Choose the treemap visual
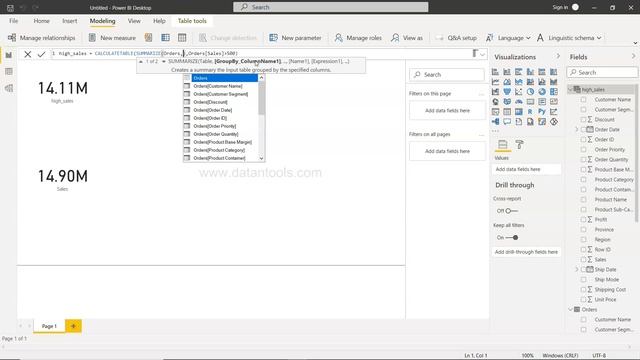640x360 pixels. pos(554,92)
